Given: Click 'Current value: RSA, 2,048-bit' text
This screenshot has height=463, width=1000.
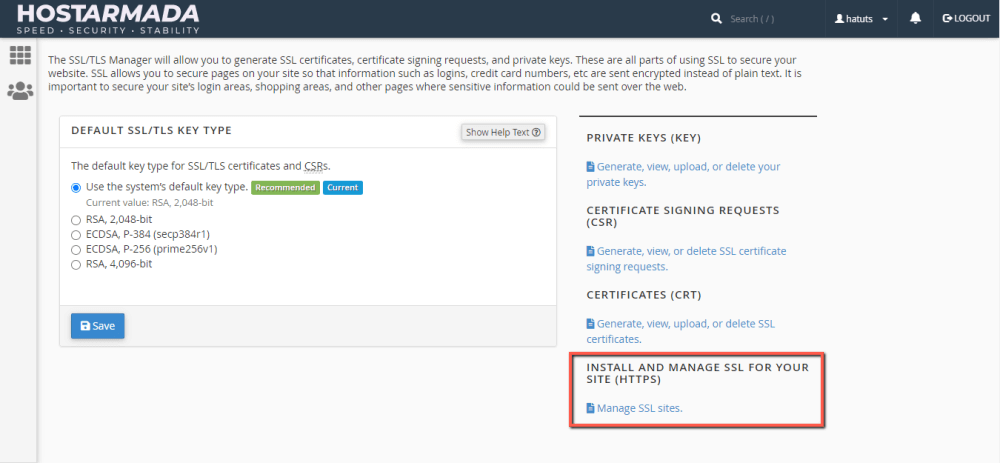Looking at the screenshot, I should (x=149, y=203).
